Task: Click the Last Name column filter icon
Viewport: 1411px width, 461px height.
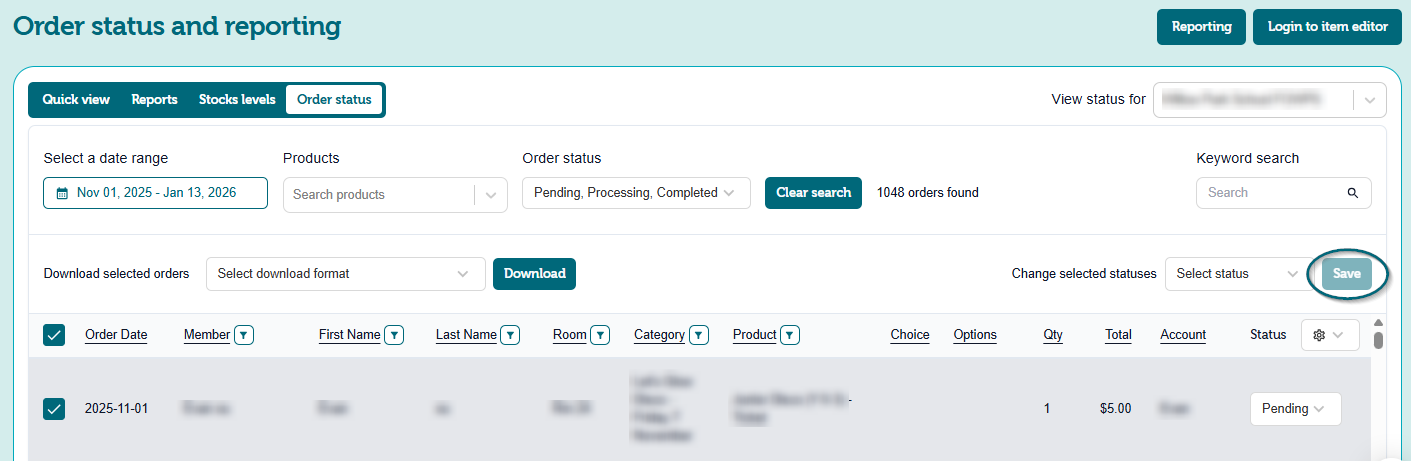Action: click(x=510, y=335)
